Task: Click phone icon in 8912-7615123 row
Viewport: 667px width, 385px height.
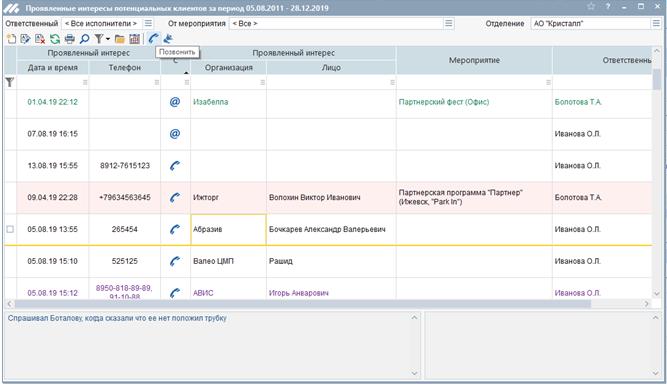Action: [x=175, y=165]
